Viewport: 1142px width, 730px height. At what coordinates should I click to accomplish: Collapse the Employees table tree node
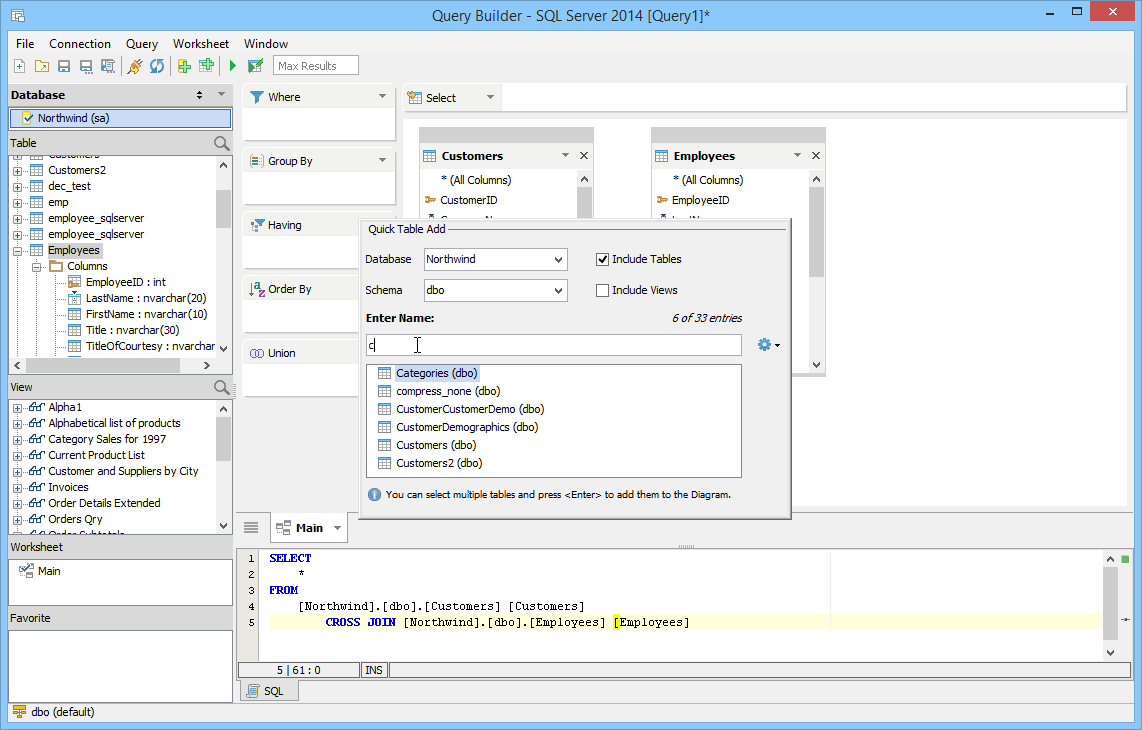17,251
